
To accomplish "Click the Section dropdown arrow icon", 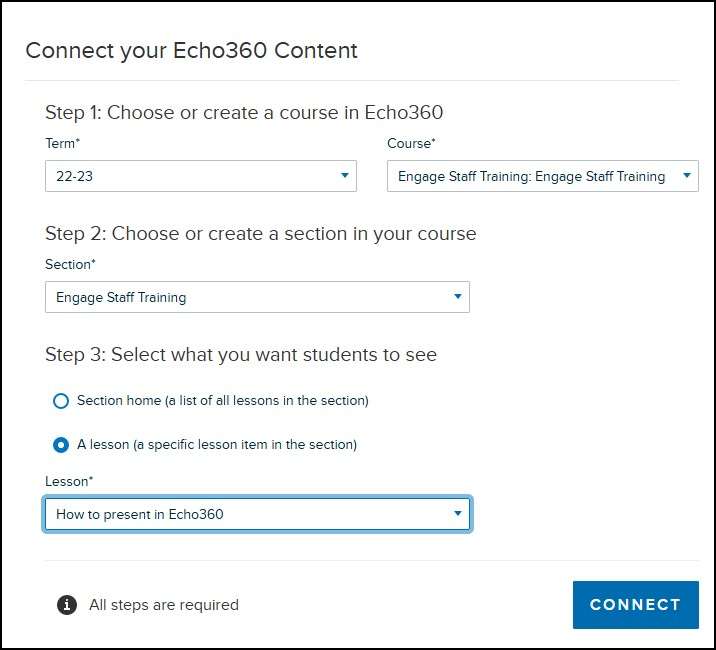I will coord(458,296).
